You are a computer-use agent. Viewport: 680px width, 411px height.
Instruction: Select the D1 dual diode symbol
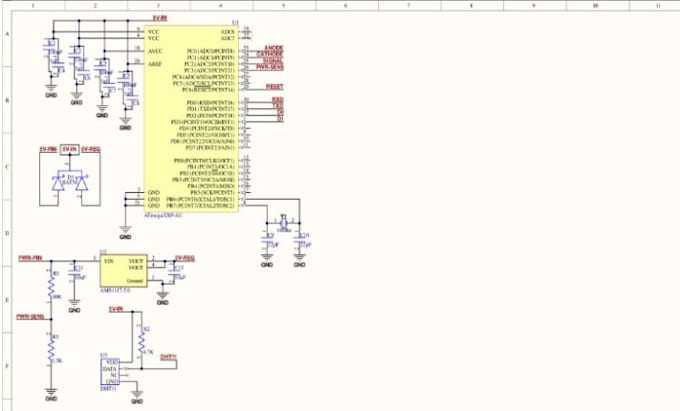70,182
